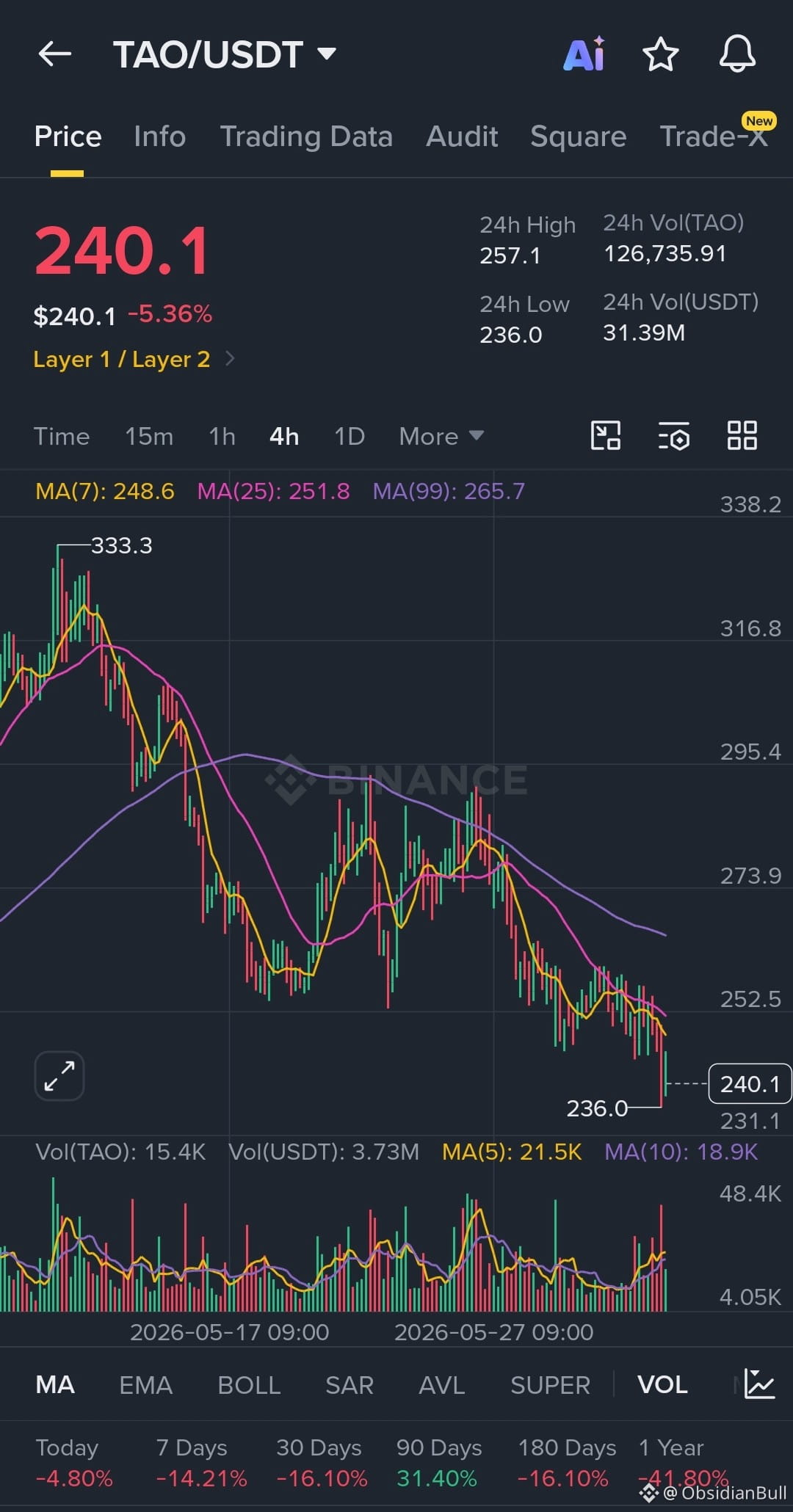Open the Trading Data tab

tap(306, 137)
